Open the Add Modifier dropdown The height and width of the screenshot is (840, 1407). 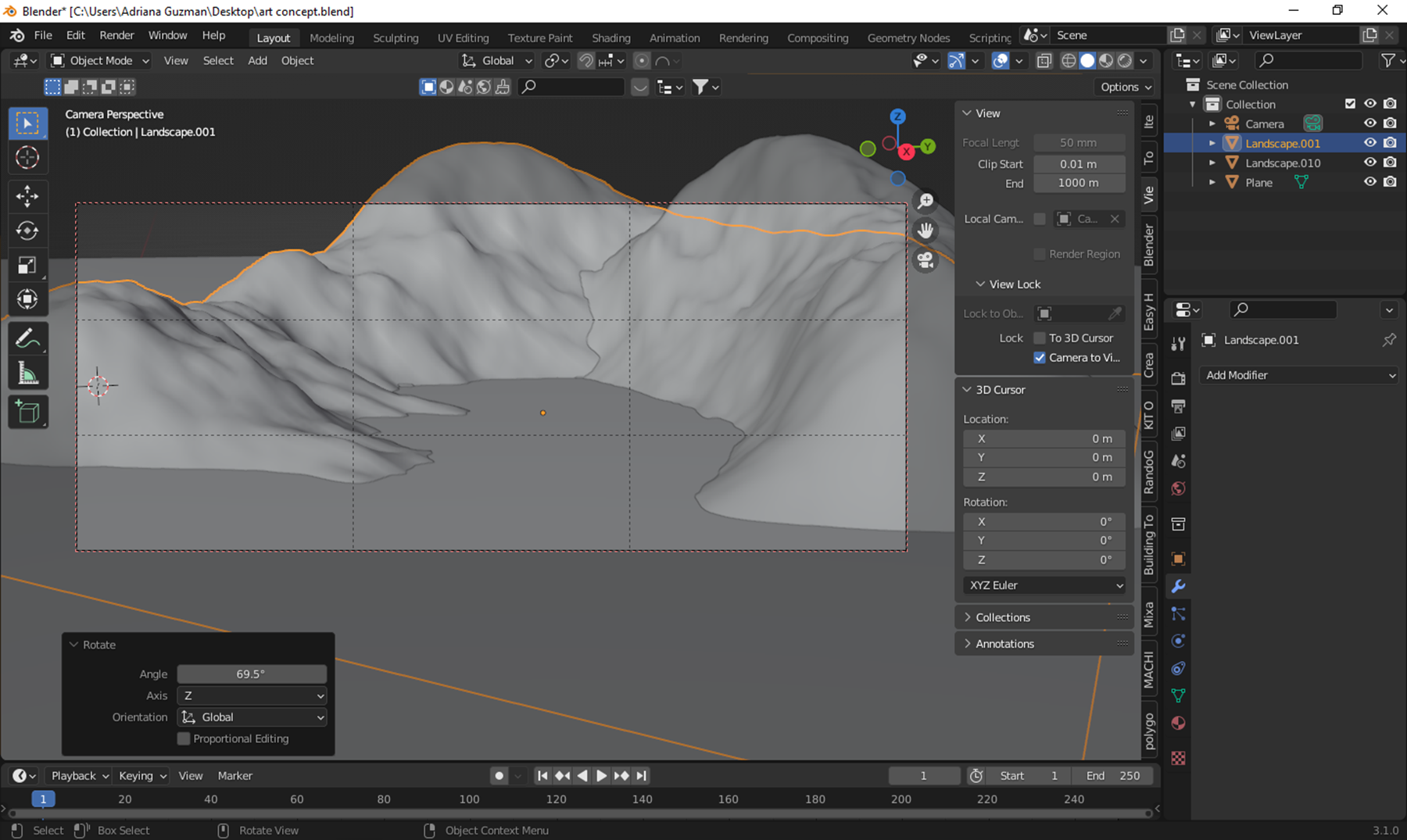click(1300, 375)
